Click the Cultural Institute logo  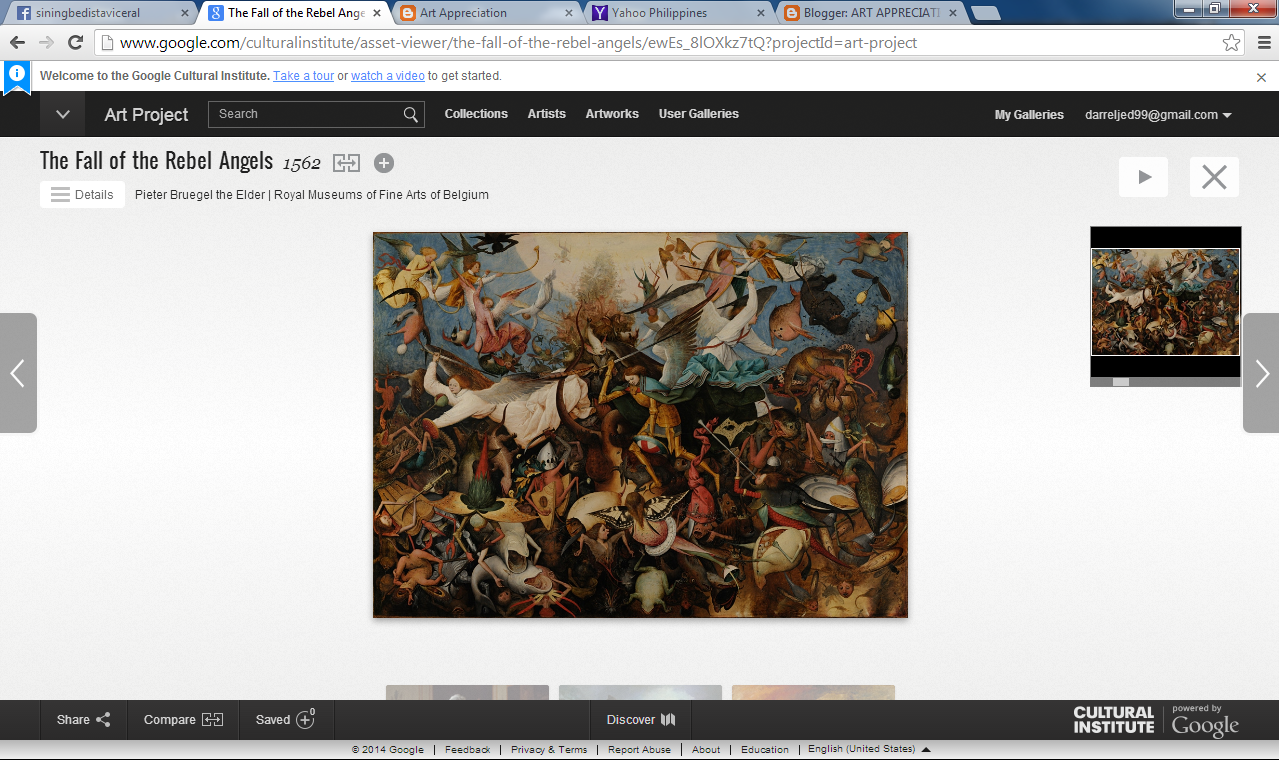(x=1113, y=720)
